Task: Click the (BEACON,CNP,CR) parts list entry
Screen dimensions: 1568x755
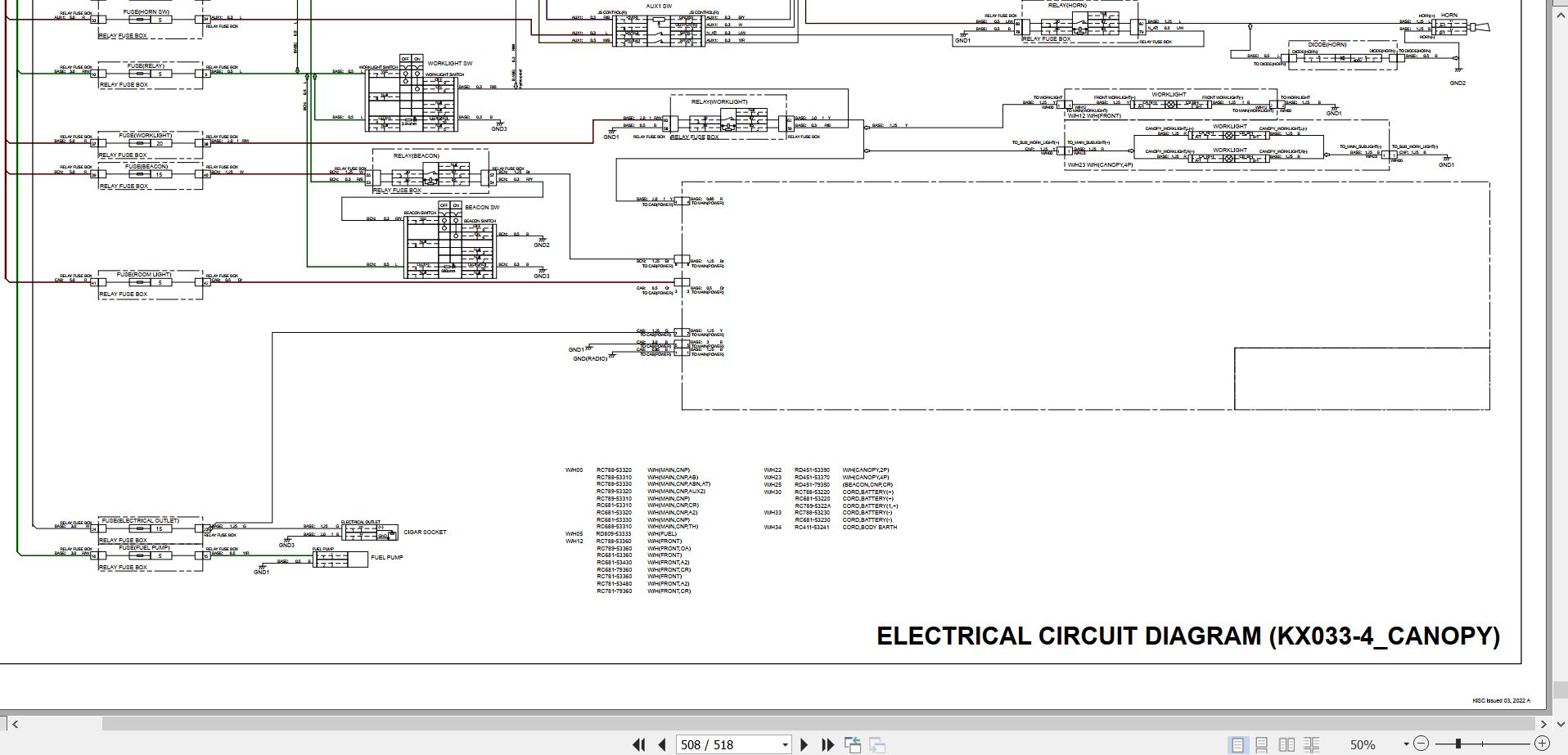Action: pyautogui.click(x=867, y=484)
